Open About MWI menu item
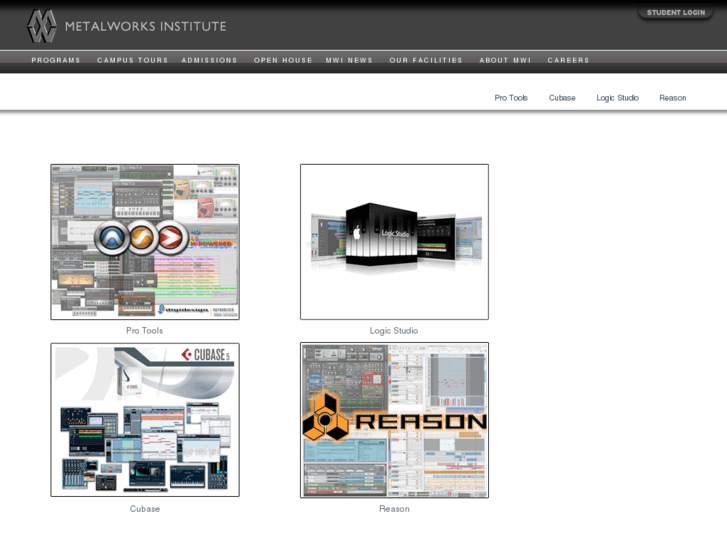 pos(505,60)
